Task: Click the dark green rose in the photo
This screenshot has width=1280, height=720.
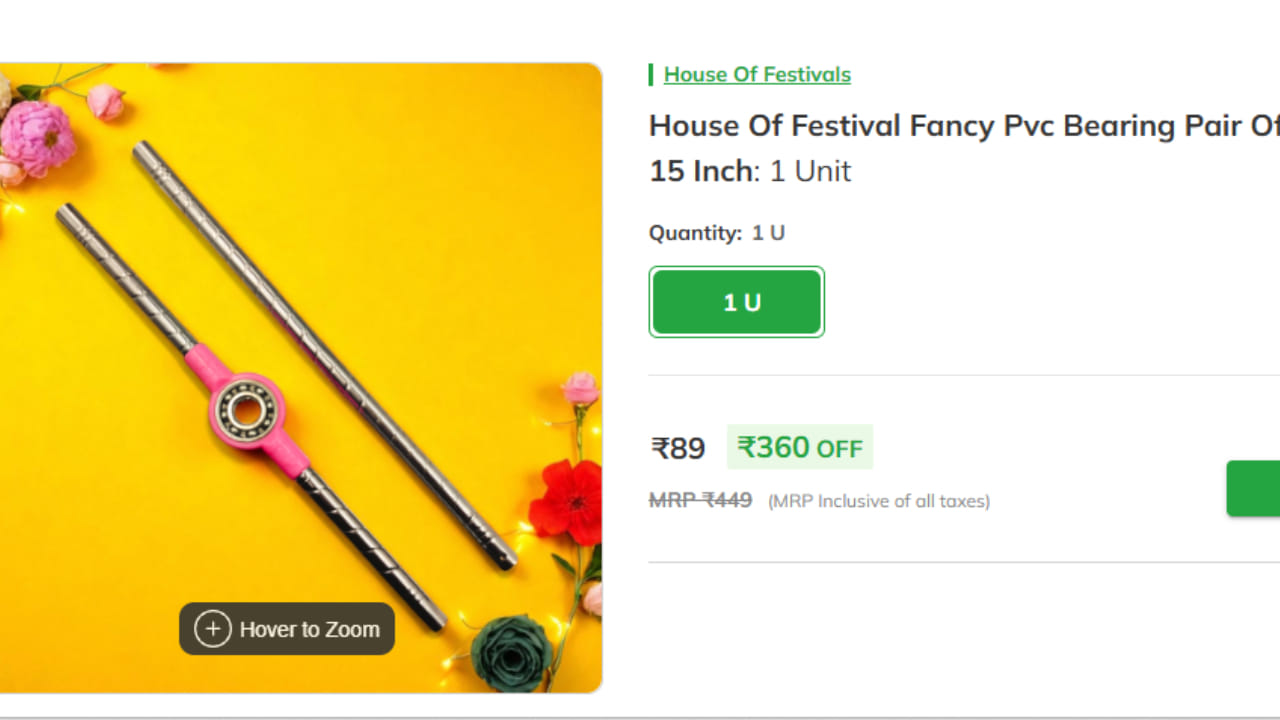Action: tap(511, 655)
